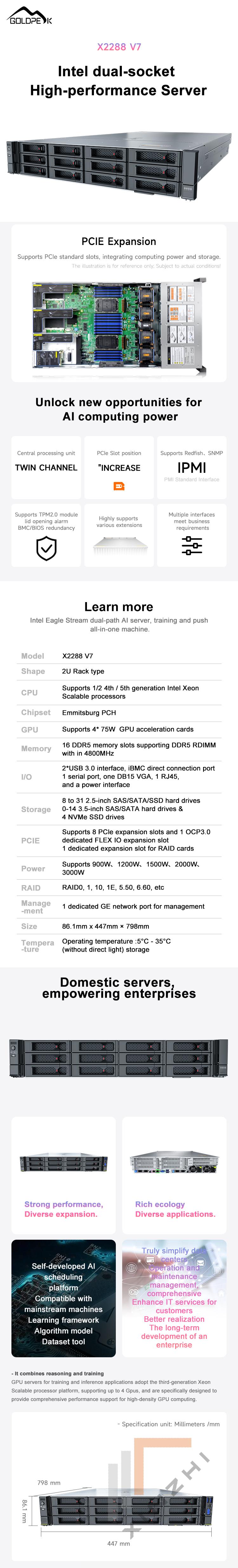Click the IPMI logo text
238x1568 pixels.
[192, 467]
